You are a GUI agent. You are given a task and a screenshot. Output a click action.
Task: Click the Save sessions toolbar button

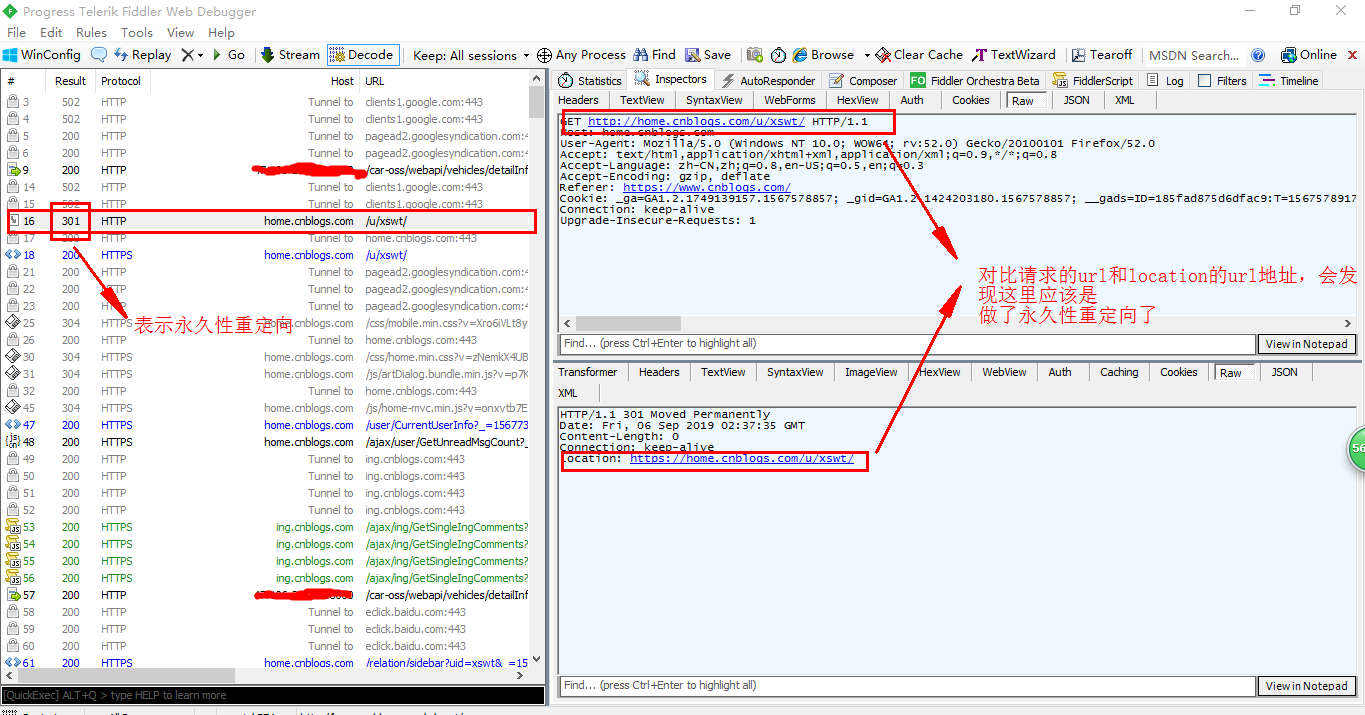[x=708, y=55]
